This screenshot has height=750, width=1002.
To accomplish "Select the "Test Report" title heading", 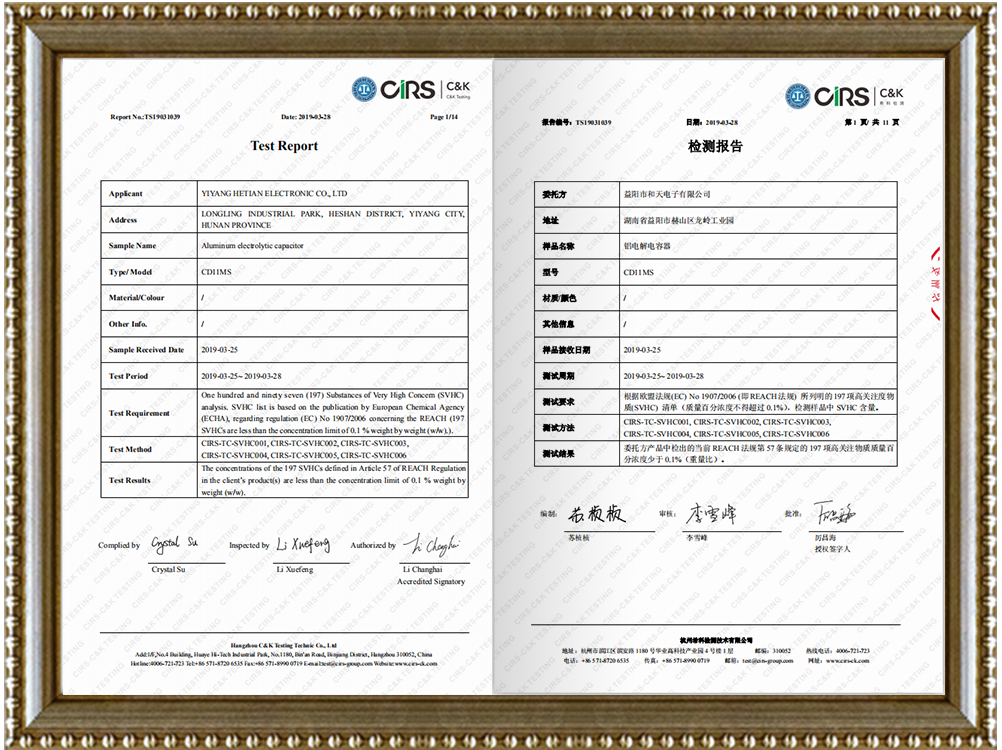I will tap(284, 146).
